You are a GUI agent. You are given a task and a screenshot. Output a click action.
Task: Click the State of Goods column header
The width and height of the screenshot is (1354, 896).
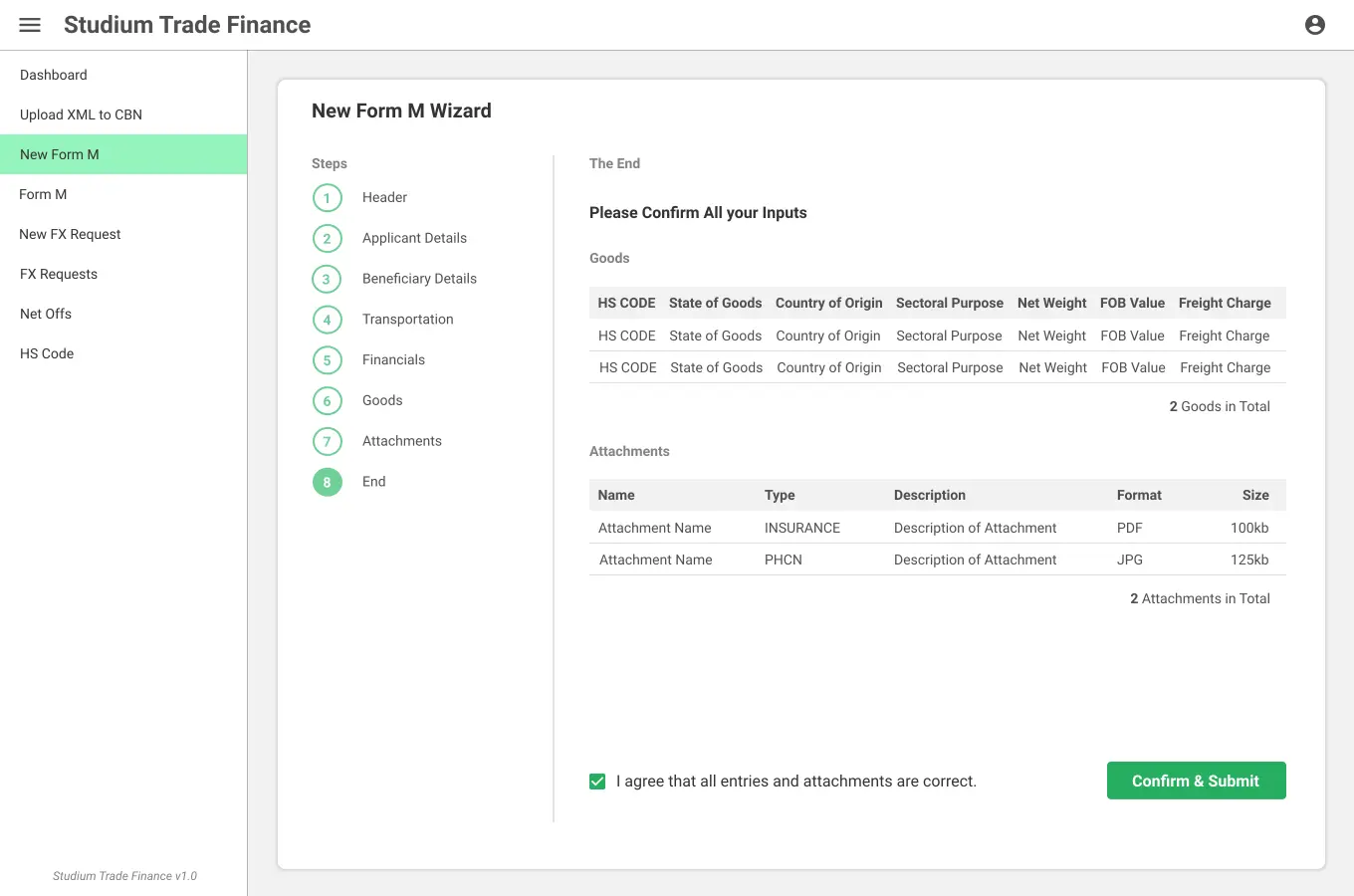pyautogui.click(x=715, y=303)
